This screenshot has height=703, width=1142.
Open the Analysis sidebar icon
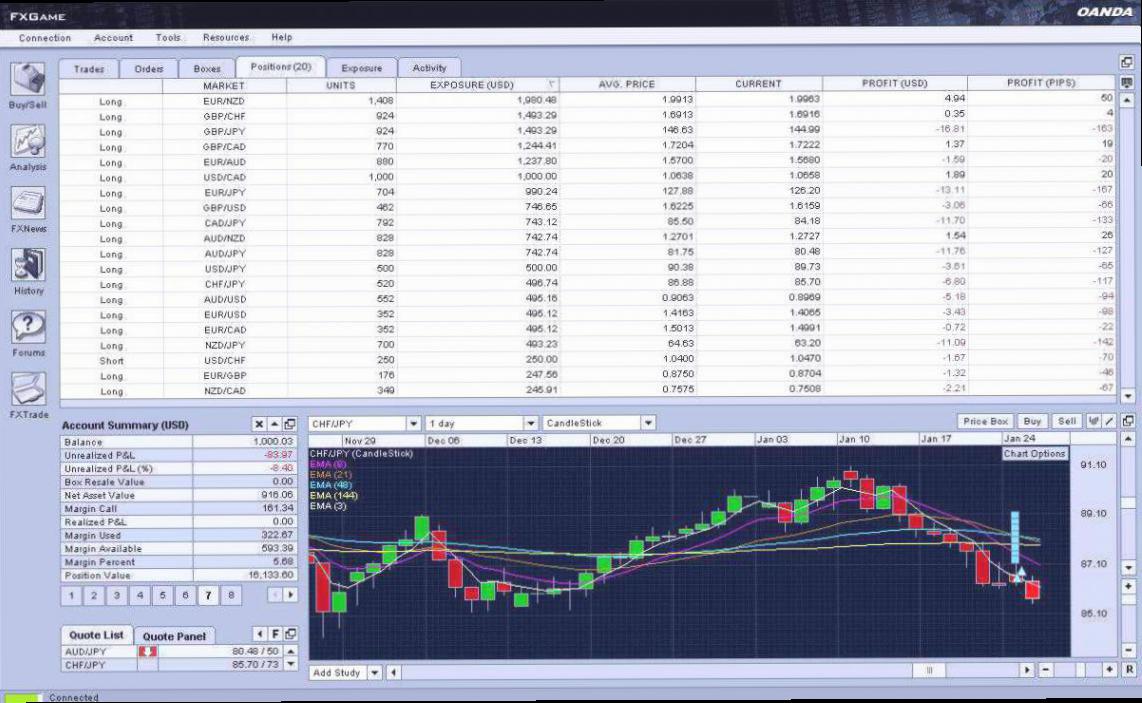coord(28,141)
